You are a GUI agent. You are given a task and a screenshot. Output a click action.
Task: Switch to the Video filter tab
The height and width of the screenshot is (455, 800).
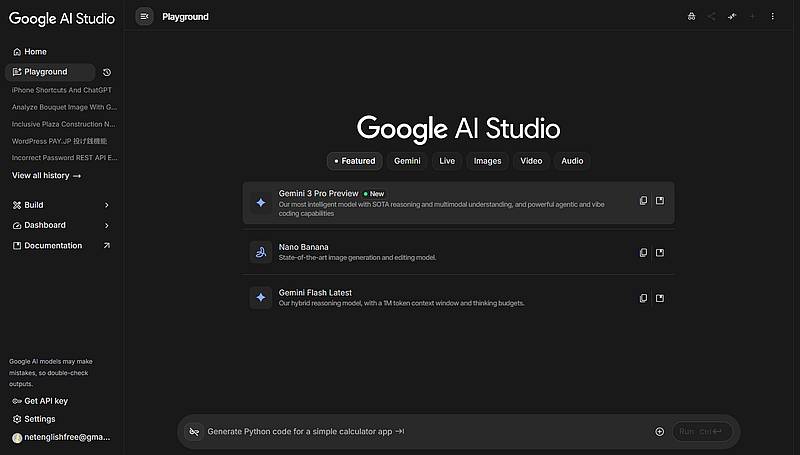tap(531, 161)
